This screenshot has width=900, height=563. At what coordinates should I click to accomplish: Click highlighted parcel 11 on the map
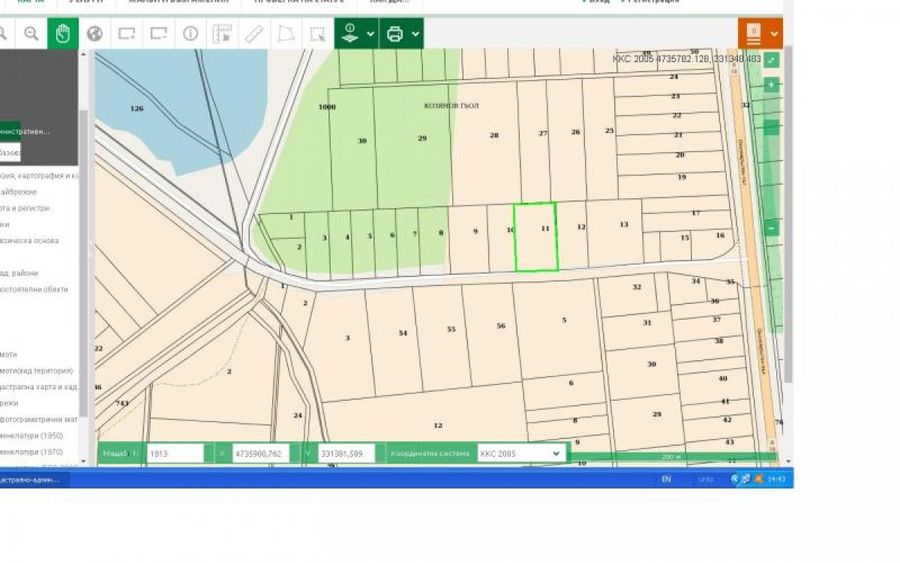click(535, 237)
